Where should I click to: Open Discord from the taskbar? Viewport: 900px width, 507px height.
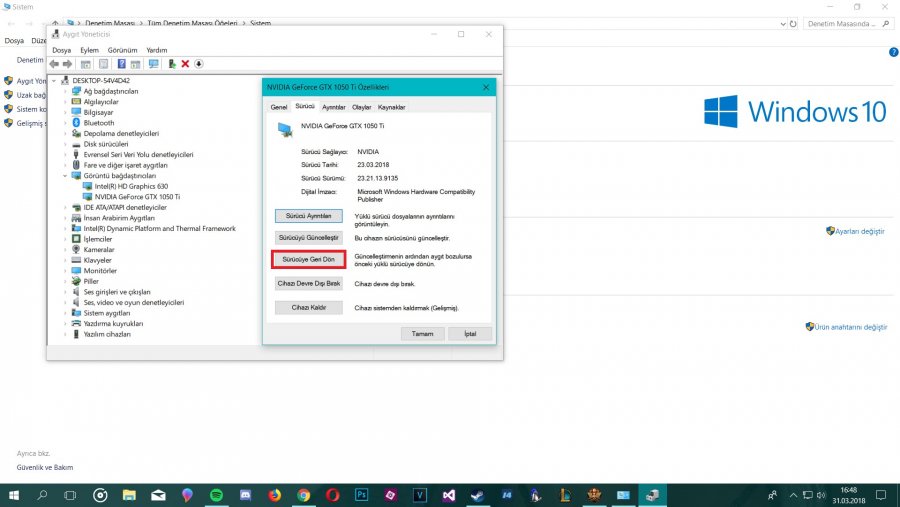pyautogui.click(x=245, y=495)
